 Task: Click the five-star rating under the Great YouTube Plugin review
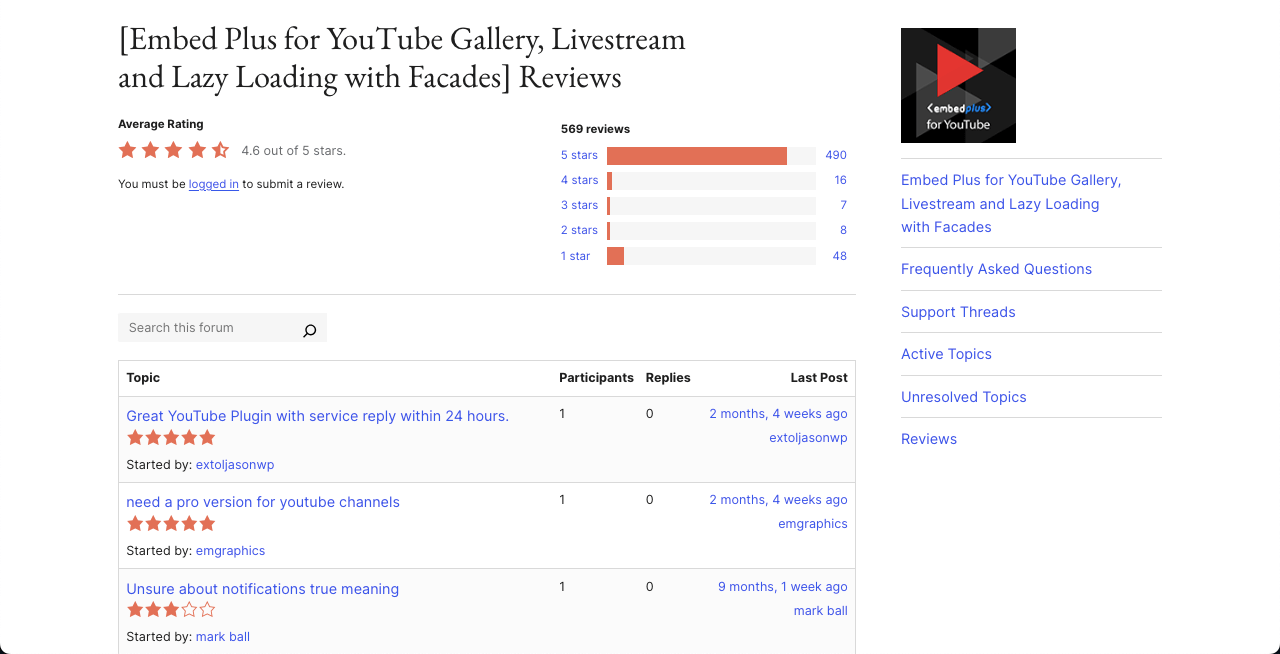(x=171, y=437)
